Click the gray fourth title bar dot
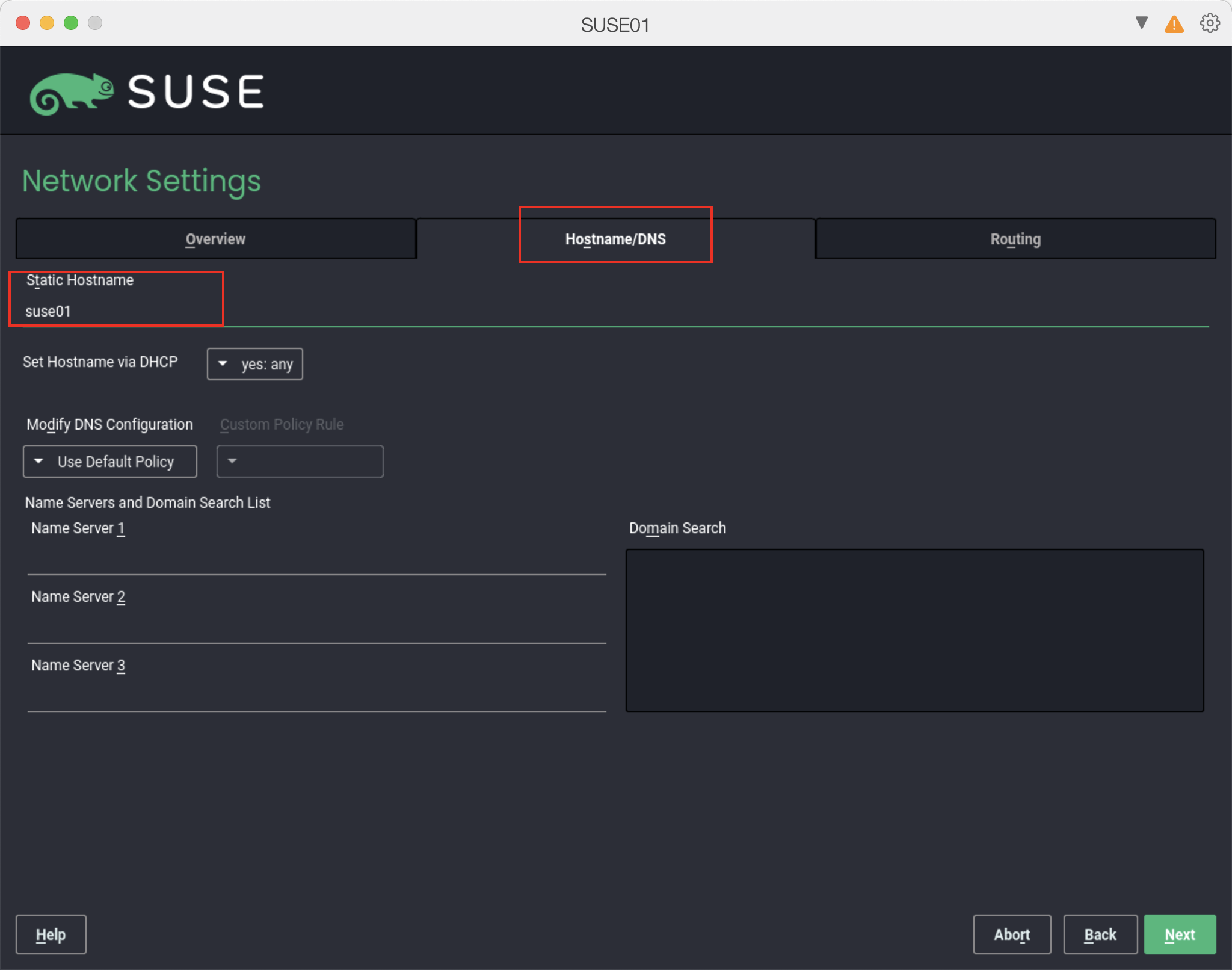 (95, 23)
